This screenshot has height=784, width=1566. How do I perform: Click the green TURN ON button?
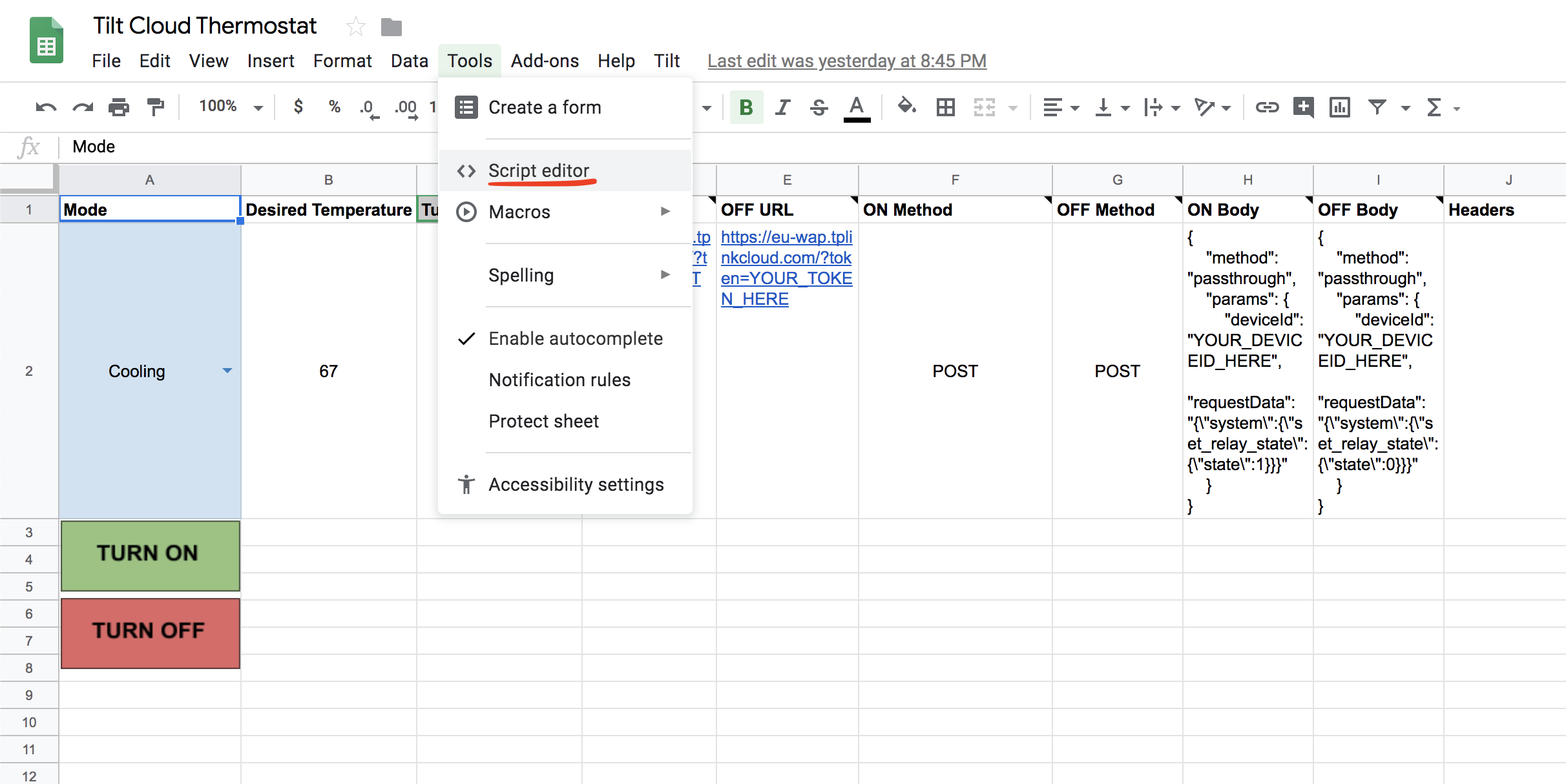coord(150,555)
